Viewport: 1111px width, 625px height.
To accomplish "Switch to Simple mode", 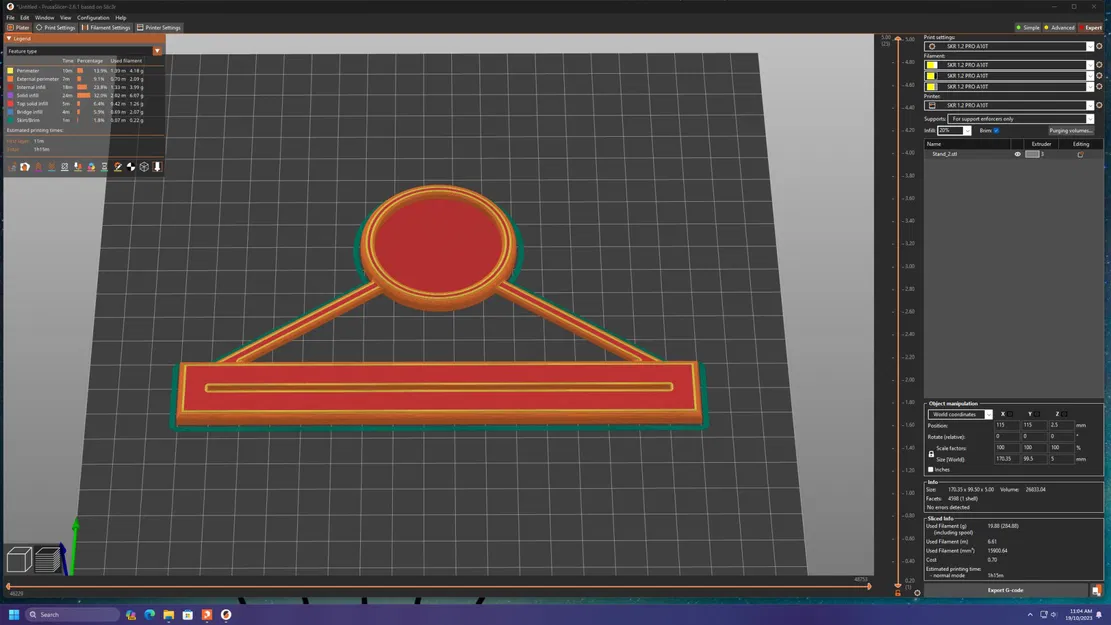I will (x=1027, y=28).
